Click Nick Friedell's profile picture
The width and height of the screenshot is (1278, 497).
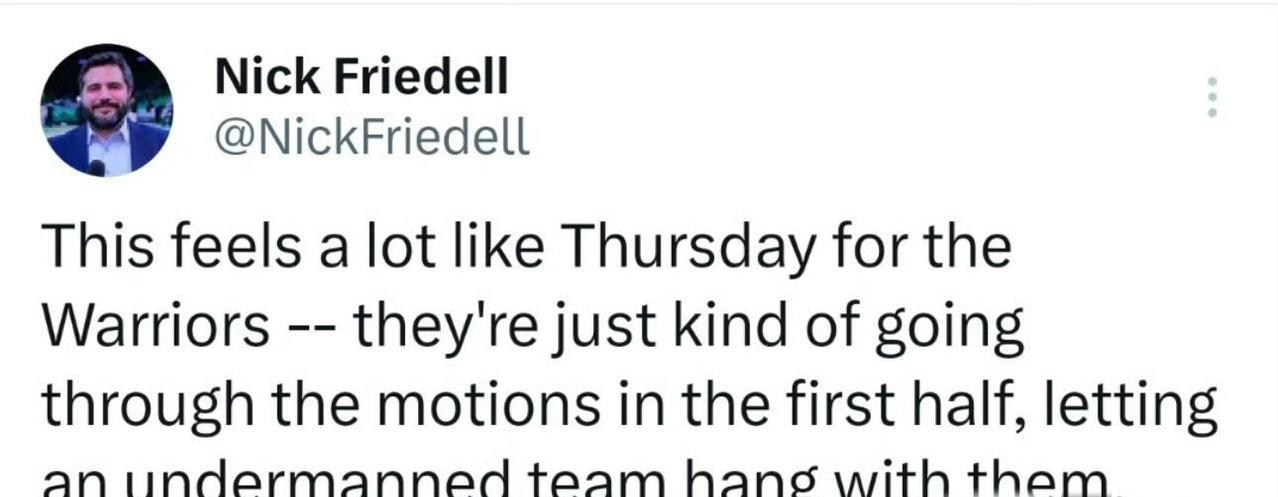(106, 111)
